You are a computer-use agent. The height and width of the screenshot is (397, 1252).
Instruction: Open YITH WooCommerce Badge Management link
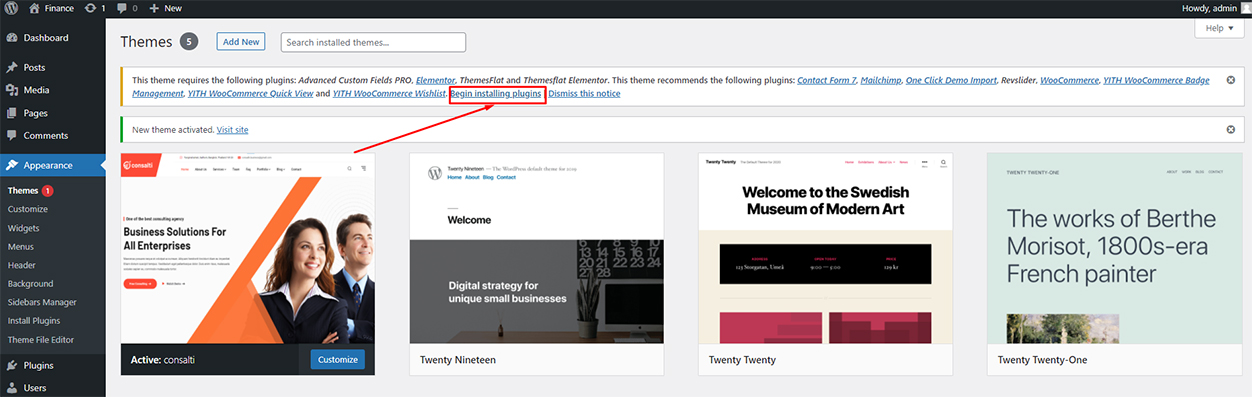(1156, 79)
